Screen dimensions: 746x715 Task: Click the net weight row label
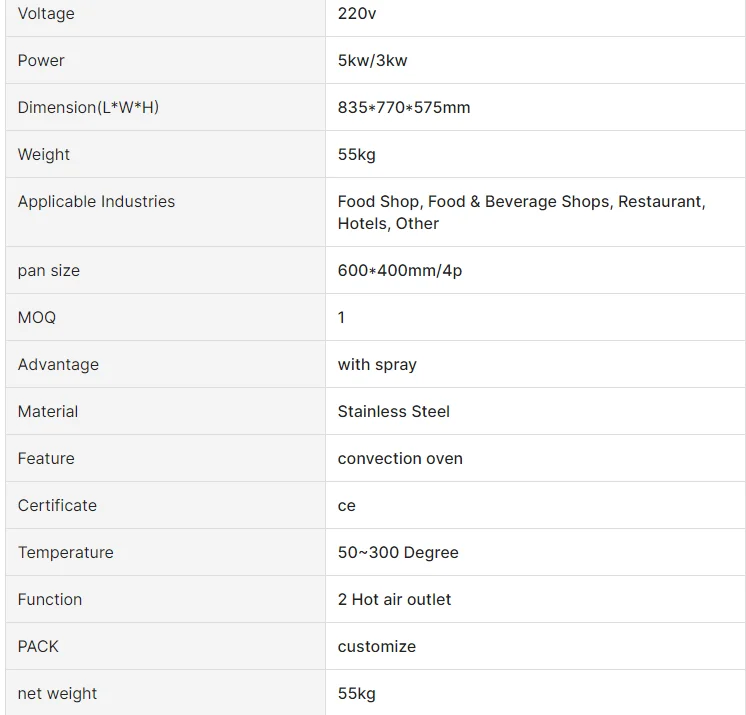pyautogui.click(x=57, y=694)
